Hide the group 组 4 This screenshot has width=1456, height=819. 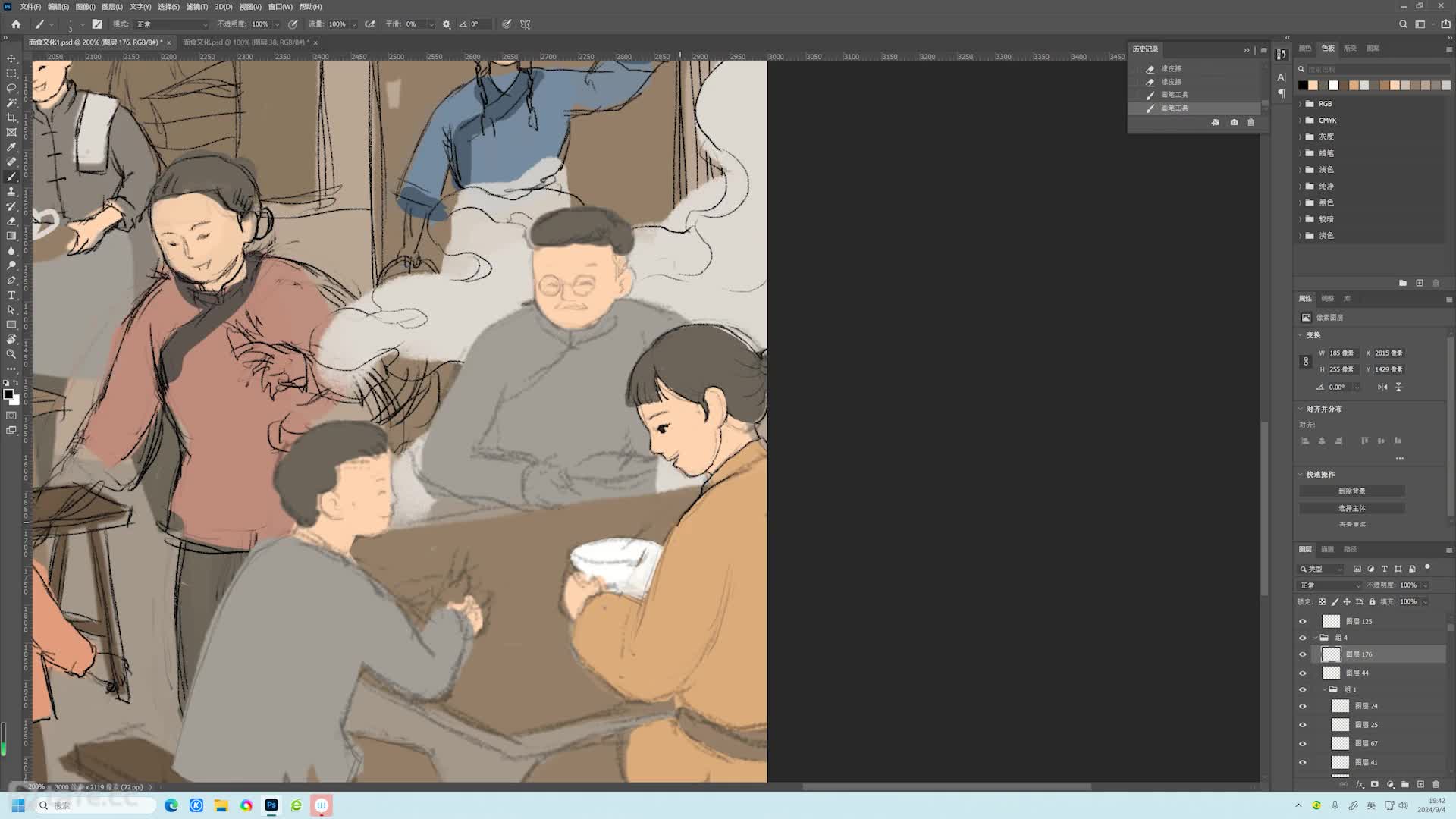(1303, 638)
